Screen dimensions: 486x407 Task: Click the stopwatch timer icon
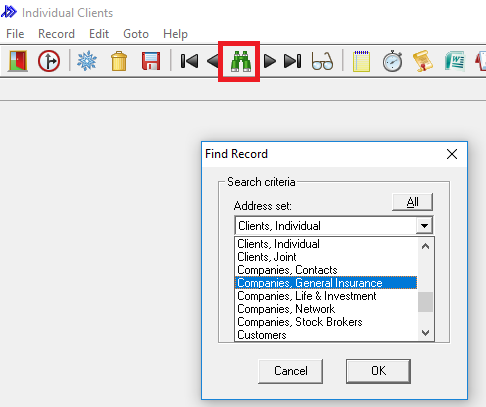392,61
